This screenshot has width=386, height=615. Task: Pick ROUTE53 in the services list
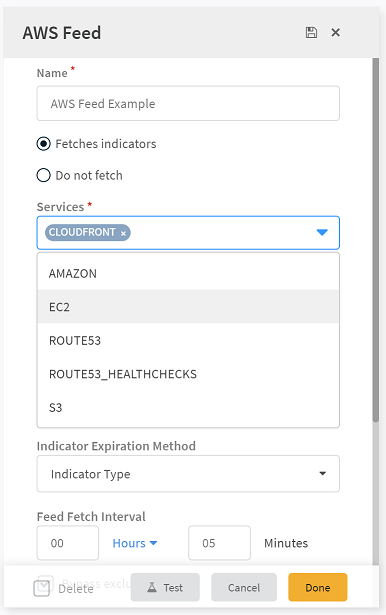point(188,340)
